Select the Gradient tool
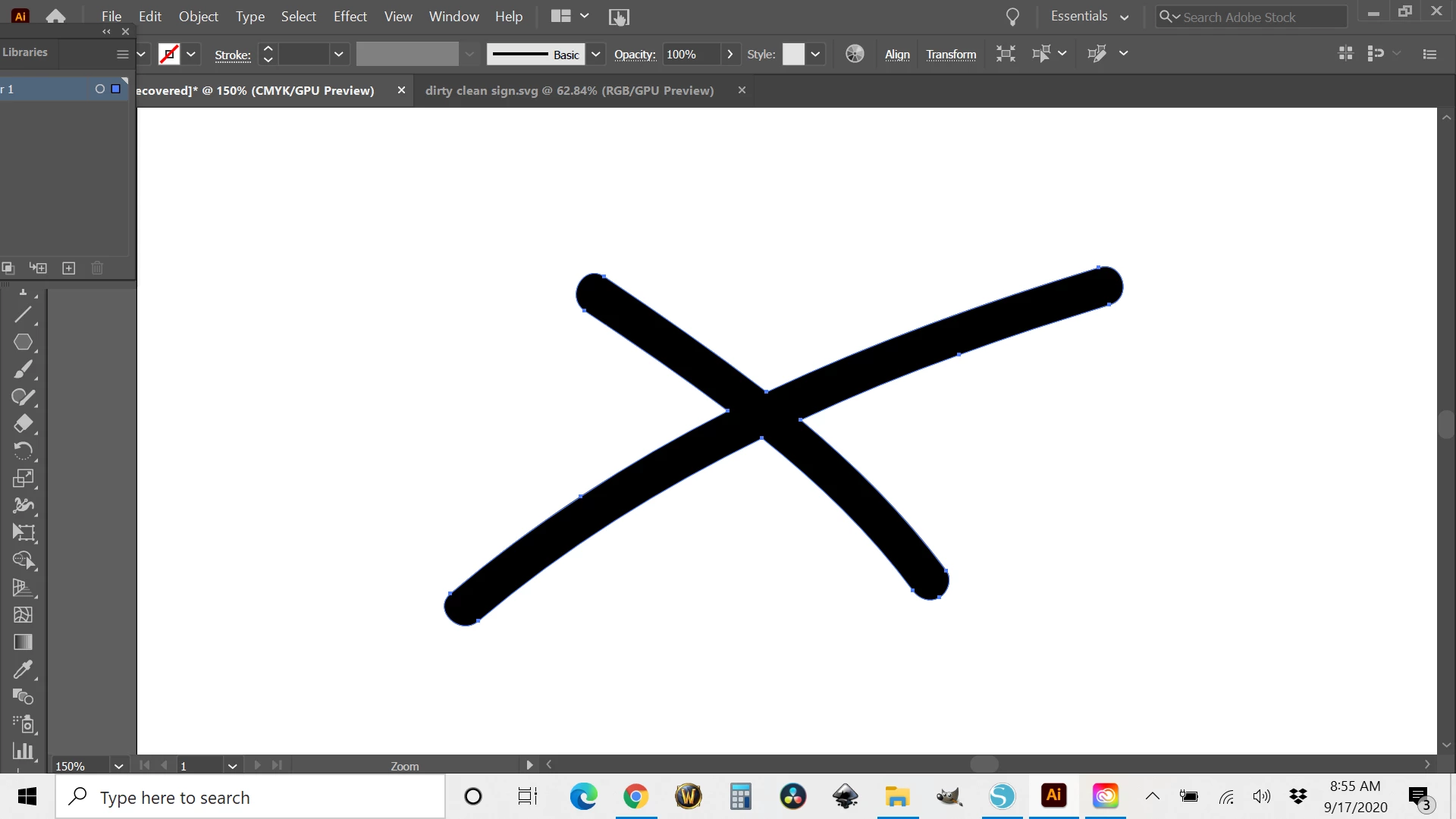 pyautogui.click(x=23, y=642)
